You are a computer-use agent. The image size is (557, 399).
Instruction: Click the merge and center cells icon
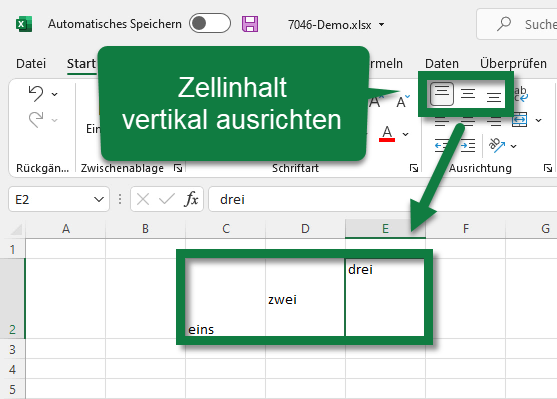pos(520,120)
